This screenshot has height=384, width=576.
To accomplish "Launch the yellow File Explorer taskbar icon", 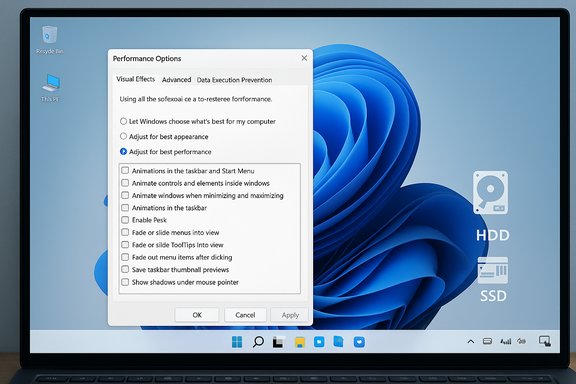I will (300, 342).
